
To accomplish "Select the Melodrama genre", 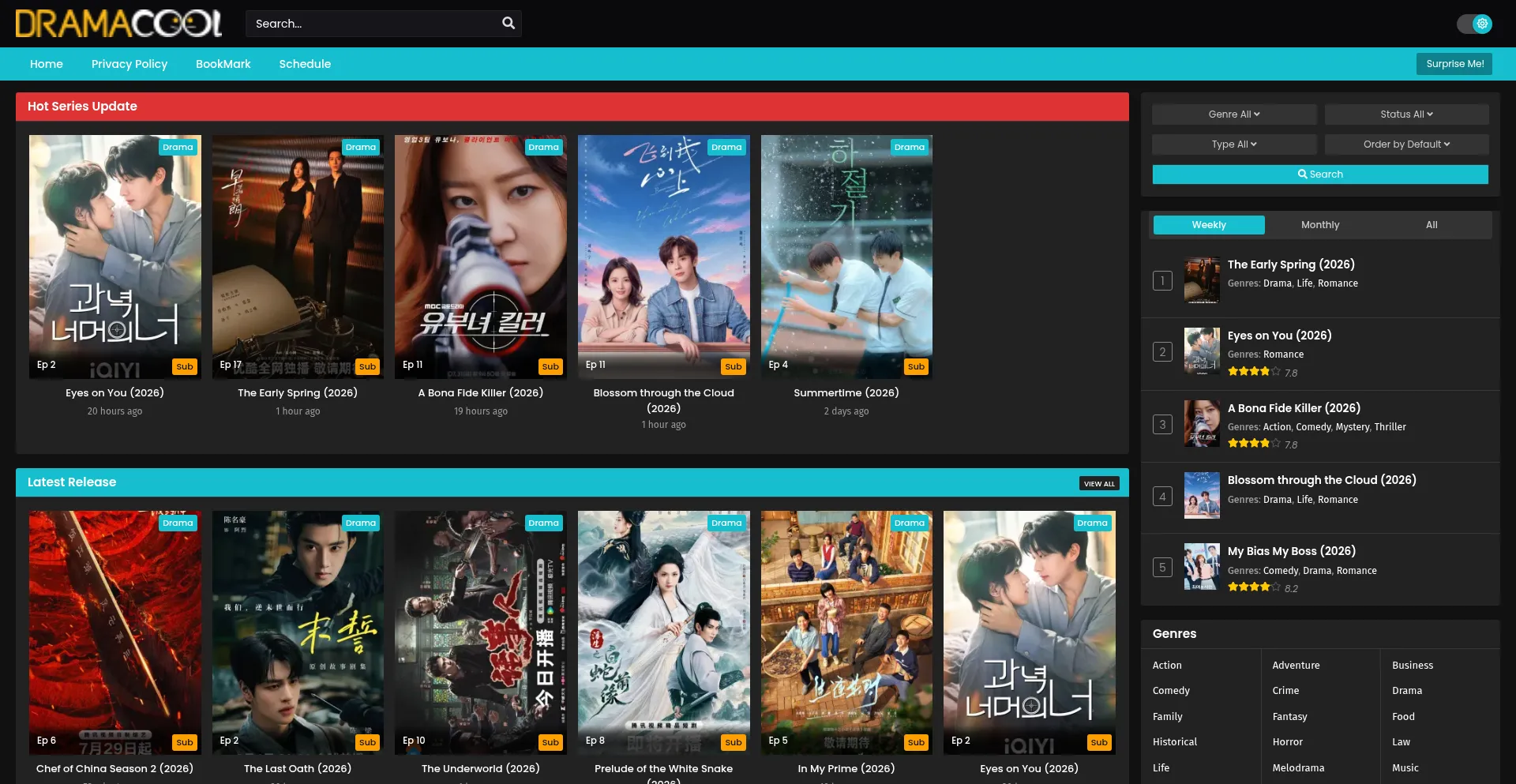I will 1298,768.
